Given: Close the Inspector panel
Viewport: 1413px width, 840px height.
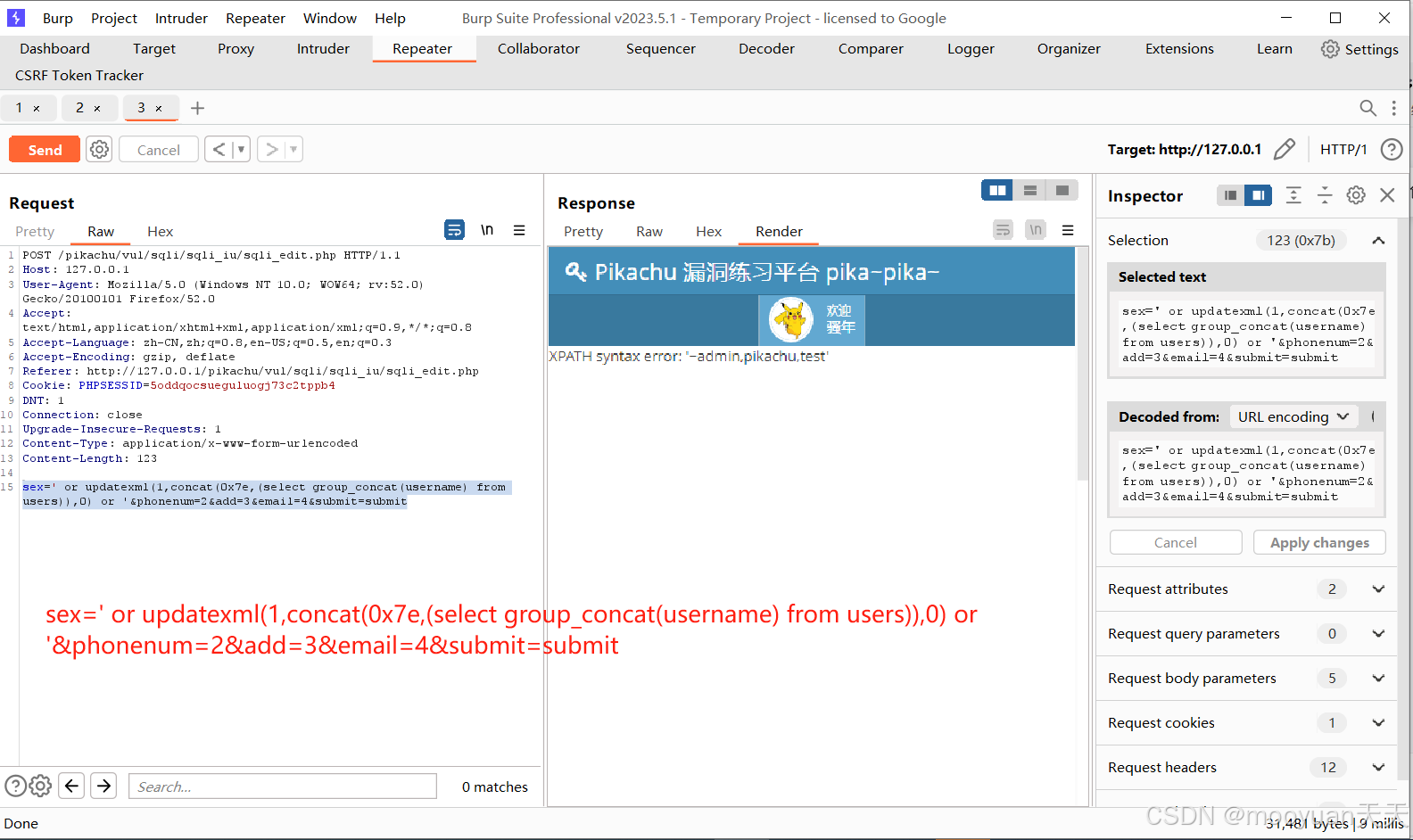Looking at the screenshot, I should coord(1387,195).
